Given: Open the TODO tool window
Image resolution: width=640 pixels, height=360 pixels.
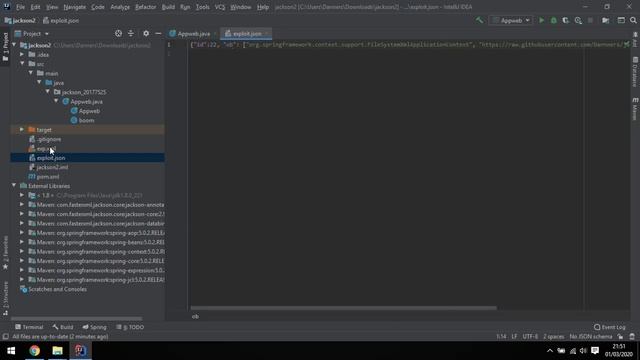Looking at the screenshot, I should [130, 327].
